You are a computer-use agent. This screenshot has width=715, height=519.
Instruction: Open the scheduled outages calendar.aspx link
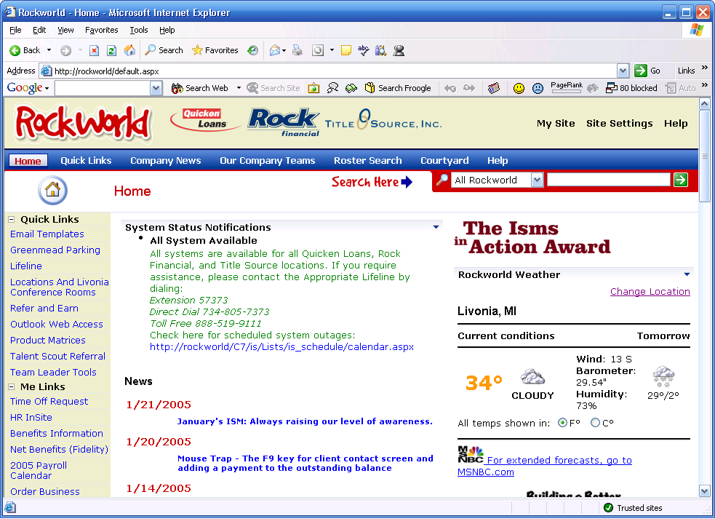pyautogui.click(x=282, y=347)
